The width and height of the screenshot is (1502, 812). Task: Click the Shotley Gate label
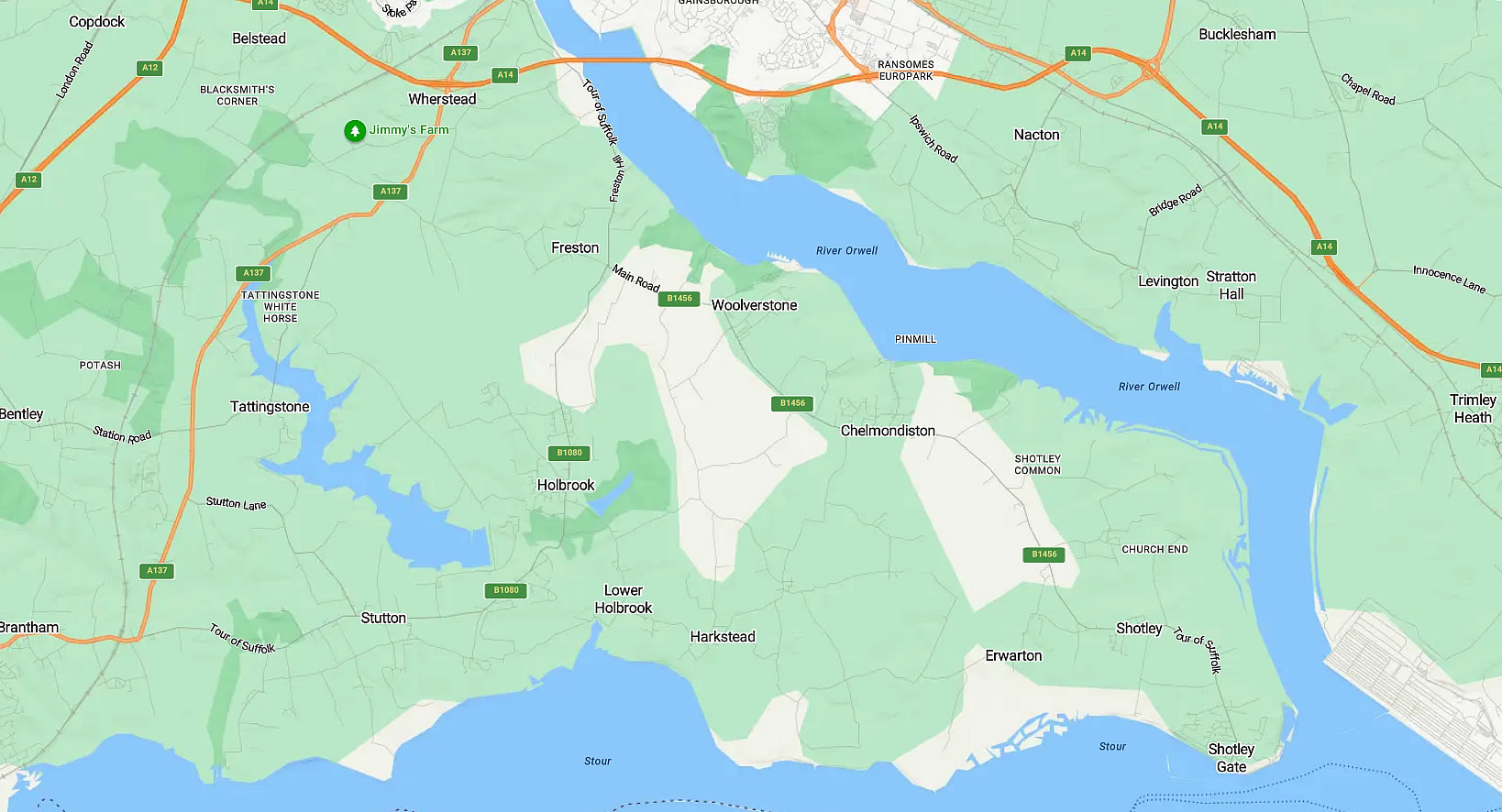click(x=1231, y=758)
